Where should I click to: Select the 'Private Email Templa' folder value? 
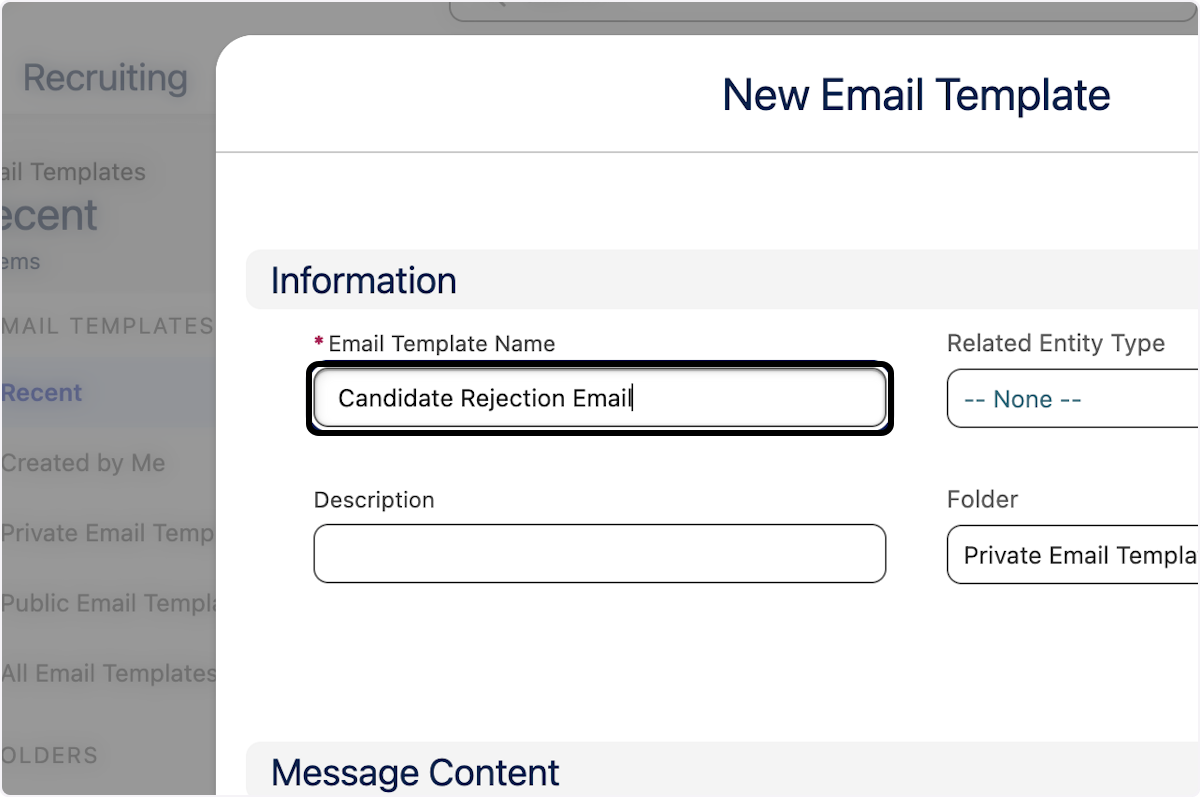tap(1071, 555)
